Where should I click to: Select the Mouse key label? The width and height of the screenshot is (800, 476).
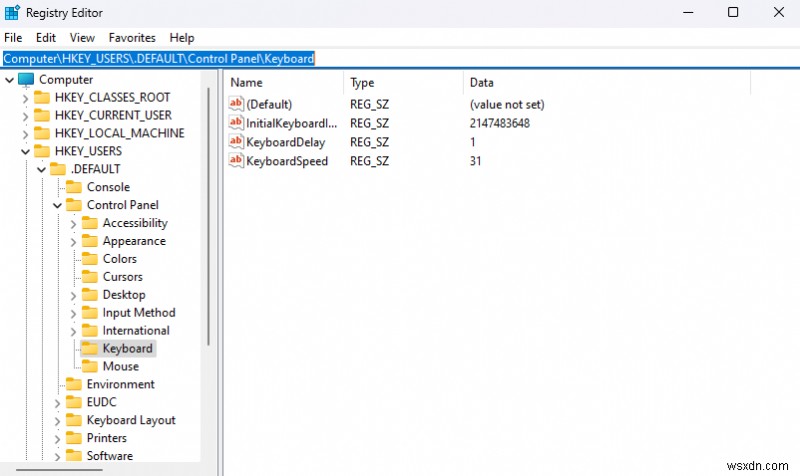click(x=121, y=366)
